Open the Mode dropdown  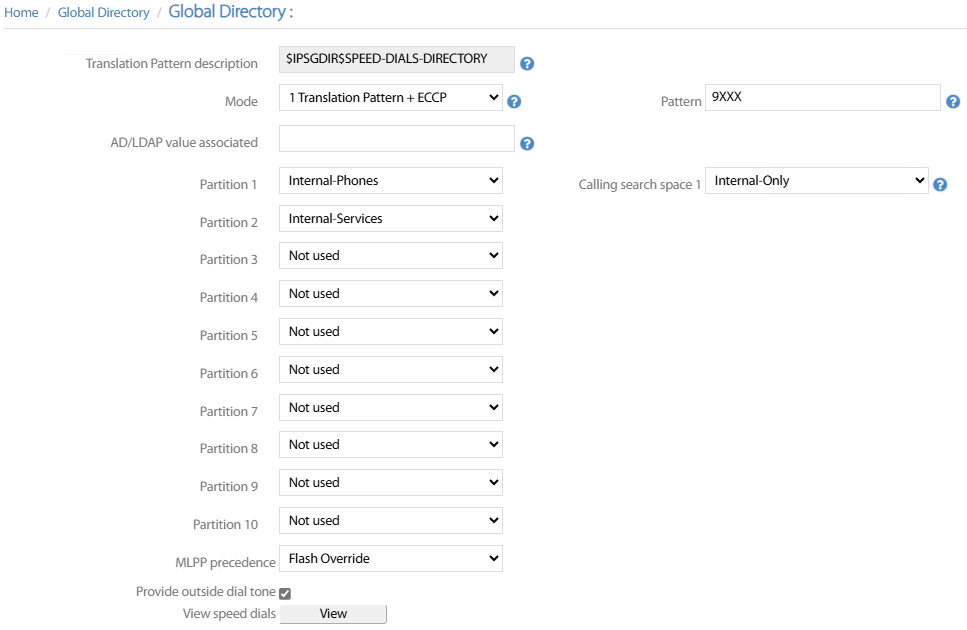coord(390,98)
